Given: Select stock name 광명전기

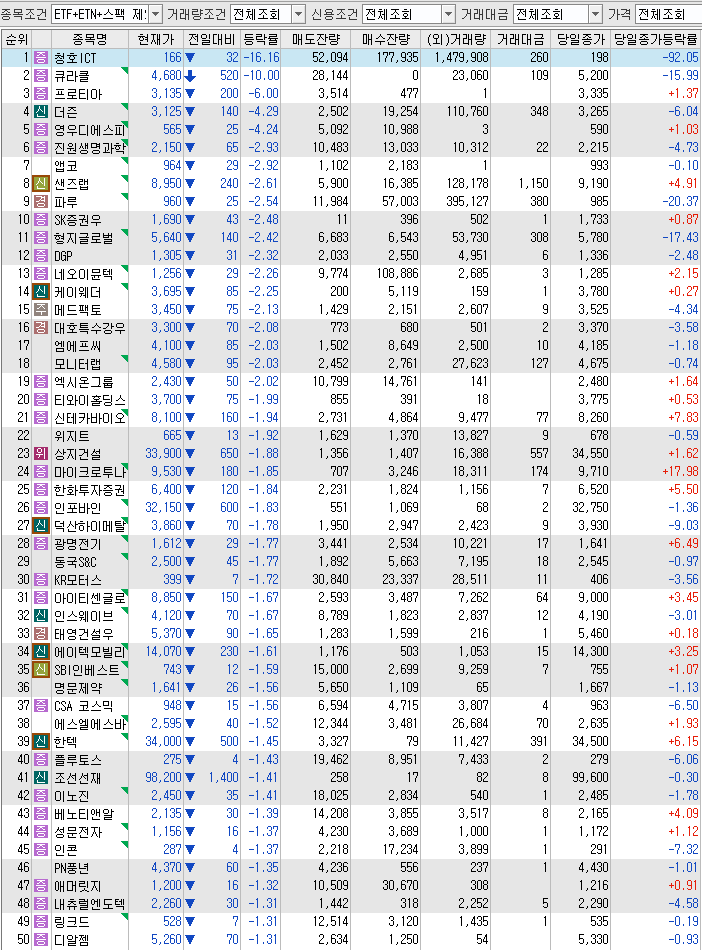Looking at the screenshot, I should point(78,544).
